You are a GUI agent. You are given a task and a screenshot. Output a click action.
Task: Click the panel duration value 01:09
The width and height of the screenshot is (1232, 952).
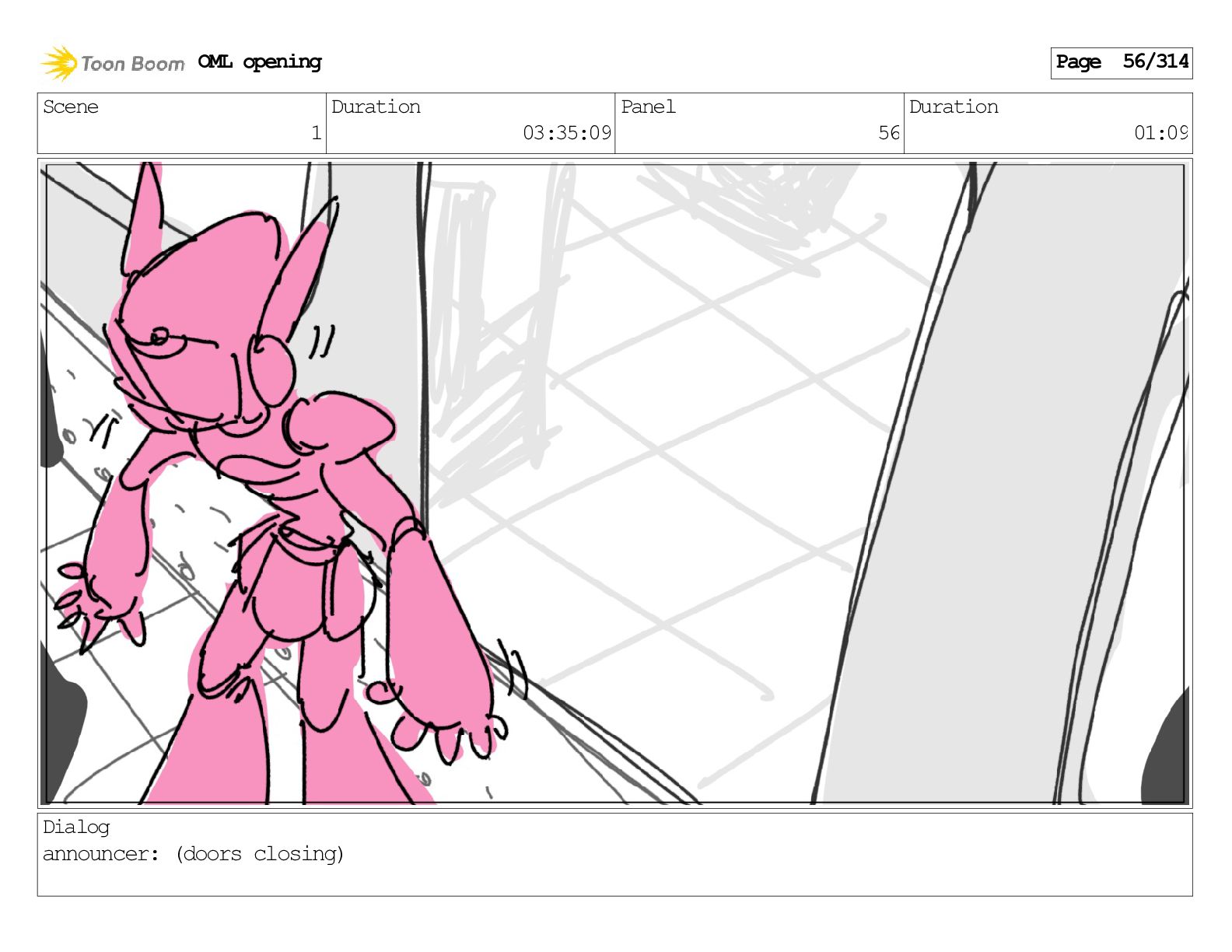(x=1160, y=133)
